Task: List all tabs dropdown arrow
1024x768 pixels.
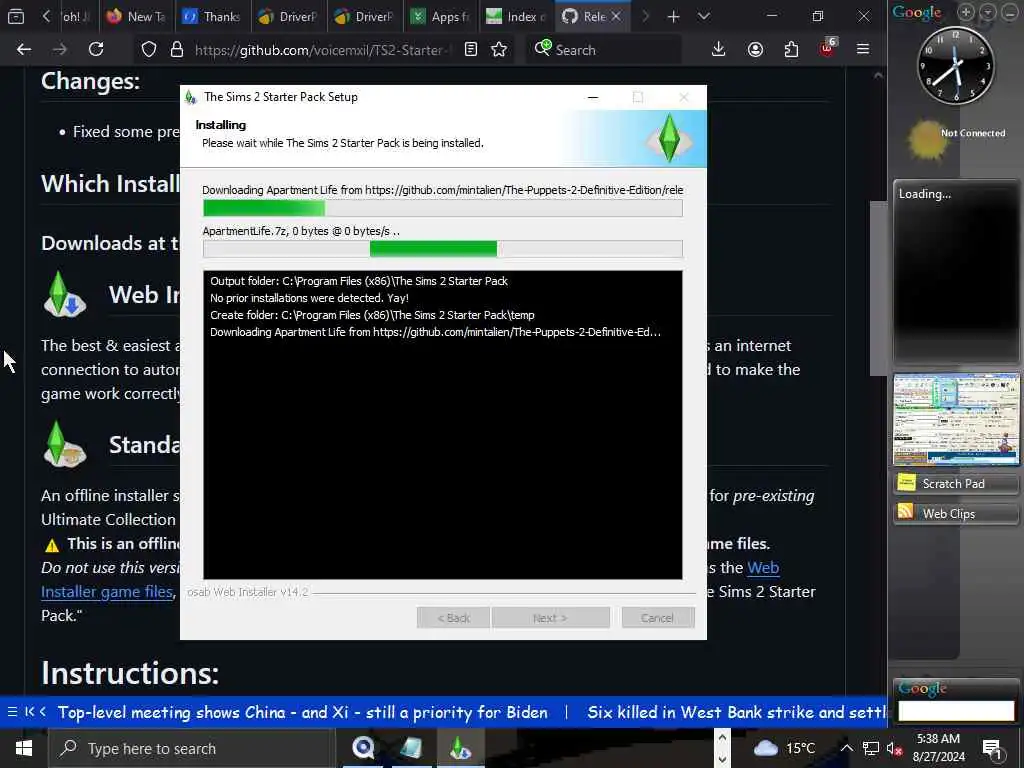Action: [x=703, y=16]
